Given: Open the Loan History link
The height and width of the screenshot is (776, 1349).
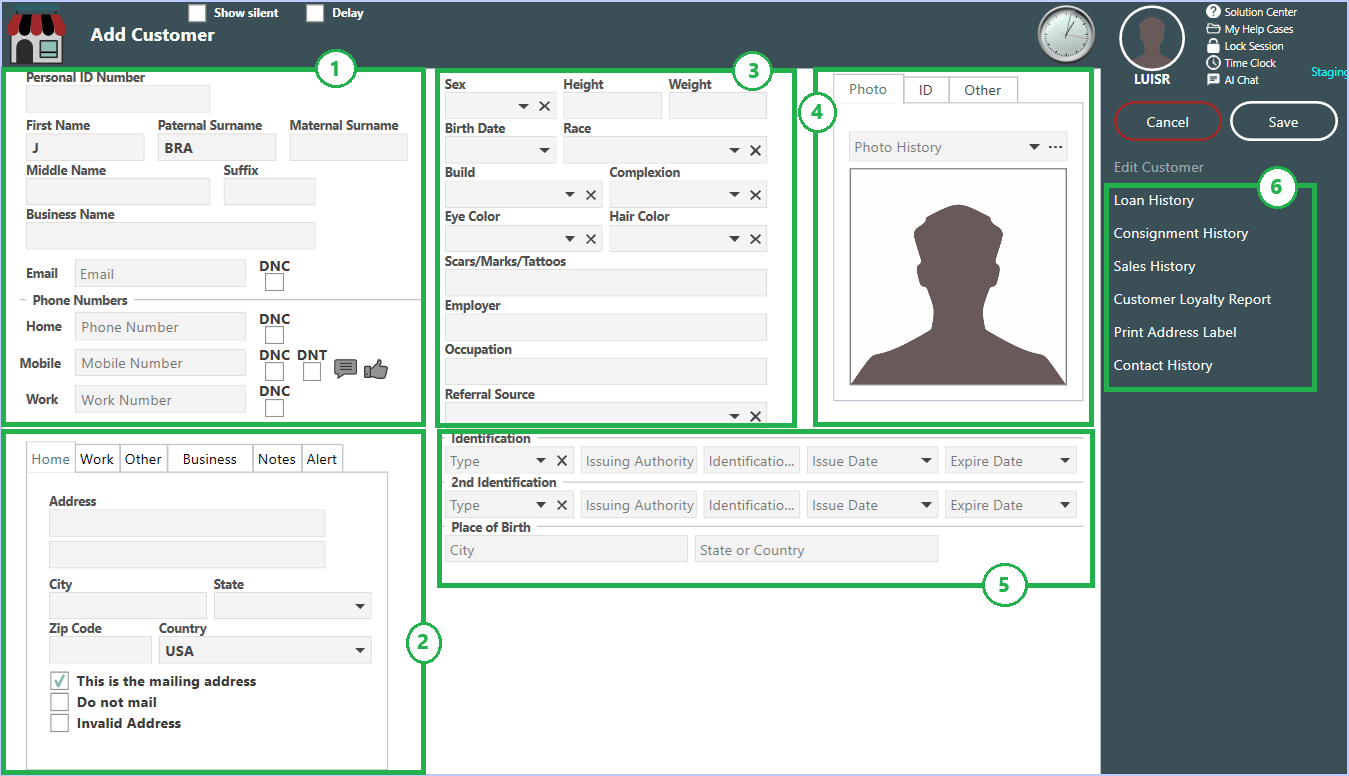Looking at the screenshot, I should coord(1154,200).
